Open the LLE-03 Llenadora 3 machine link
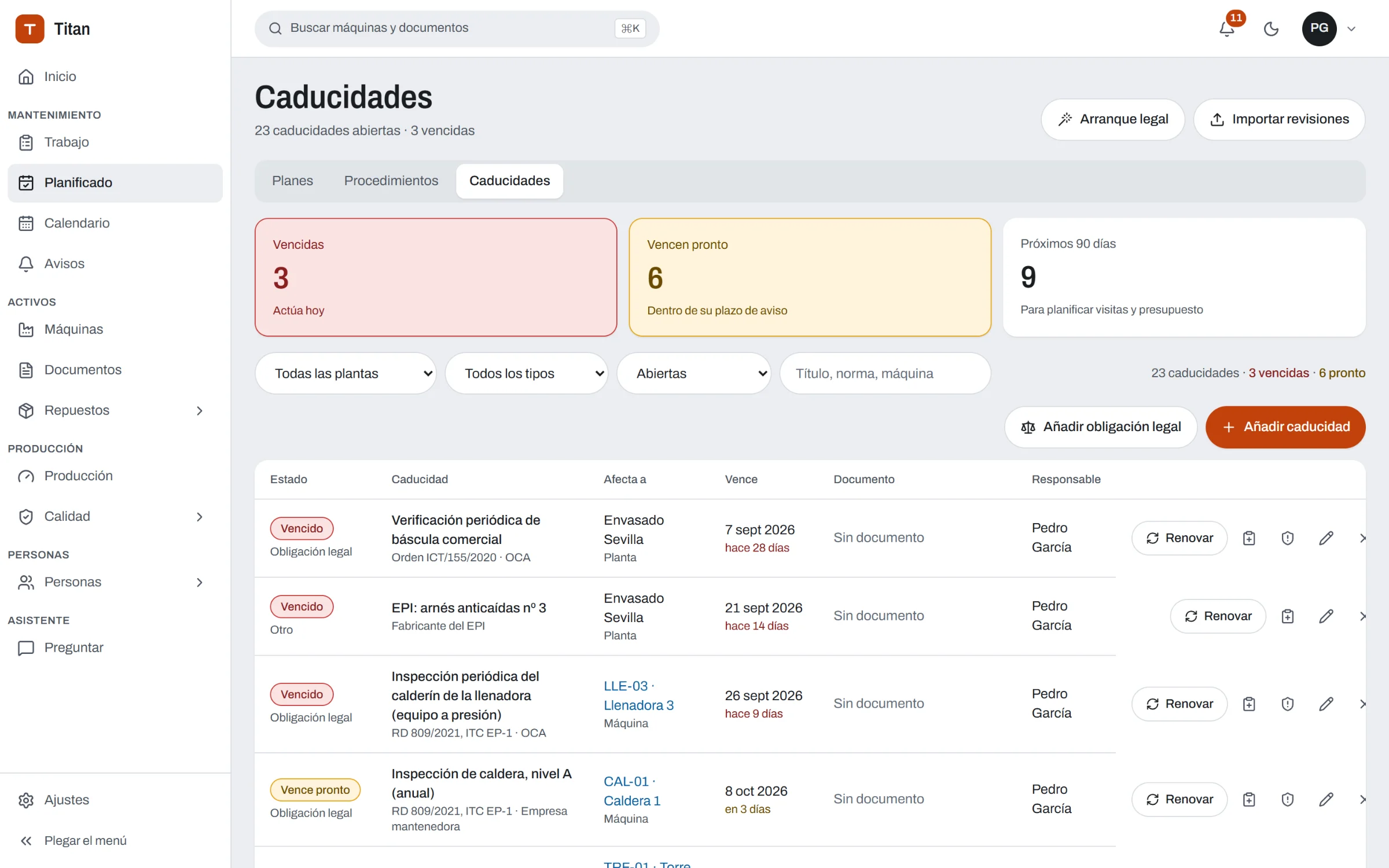Viewport: 1389px width, 868px height. [x=638, y=696]
